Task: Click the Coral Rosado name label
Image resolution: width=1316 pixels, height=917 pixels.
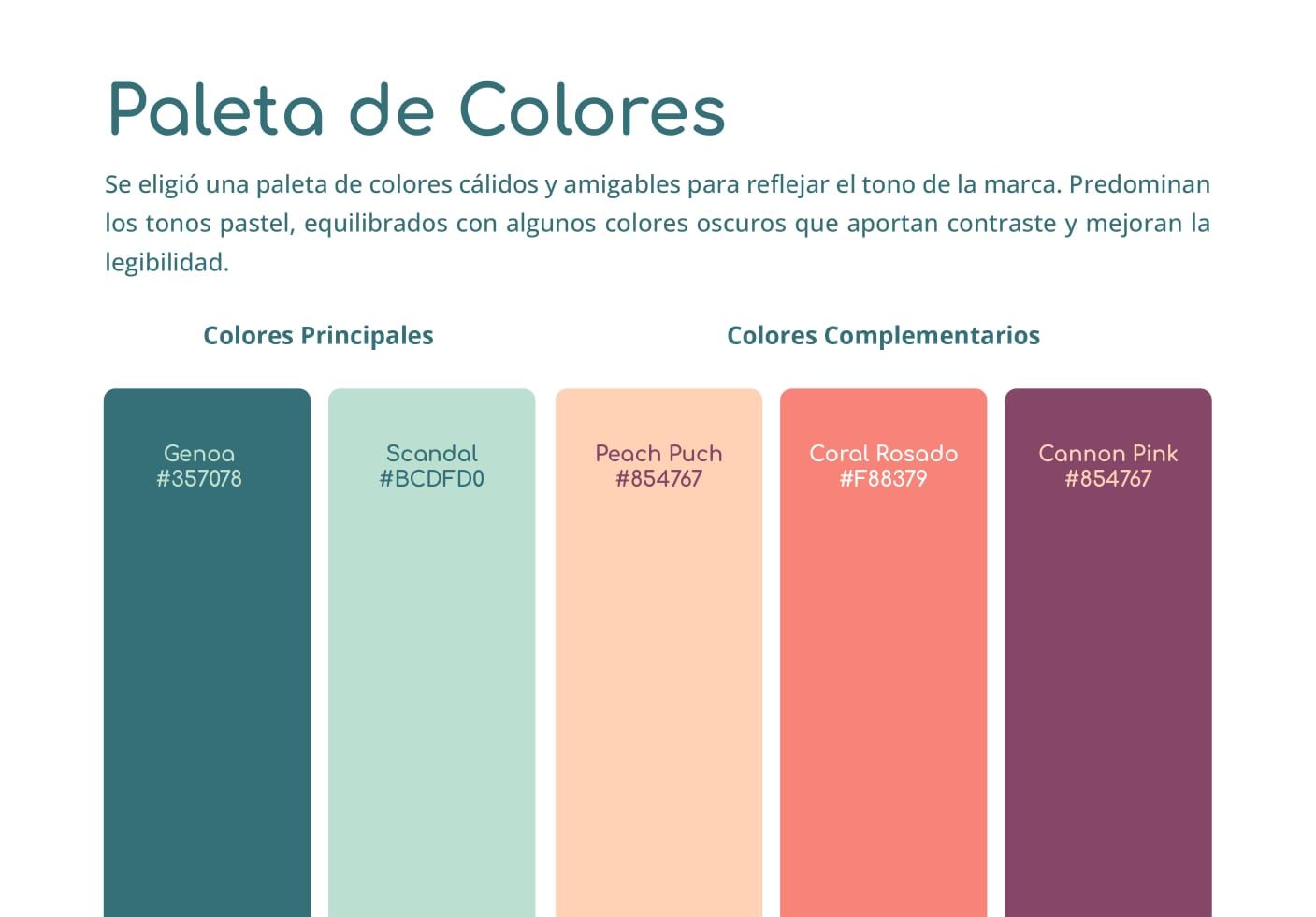Action: [884, 453]
